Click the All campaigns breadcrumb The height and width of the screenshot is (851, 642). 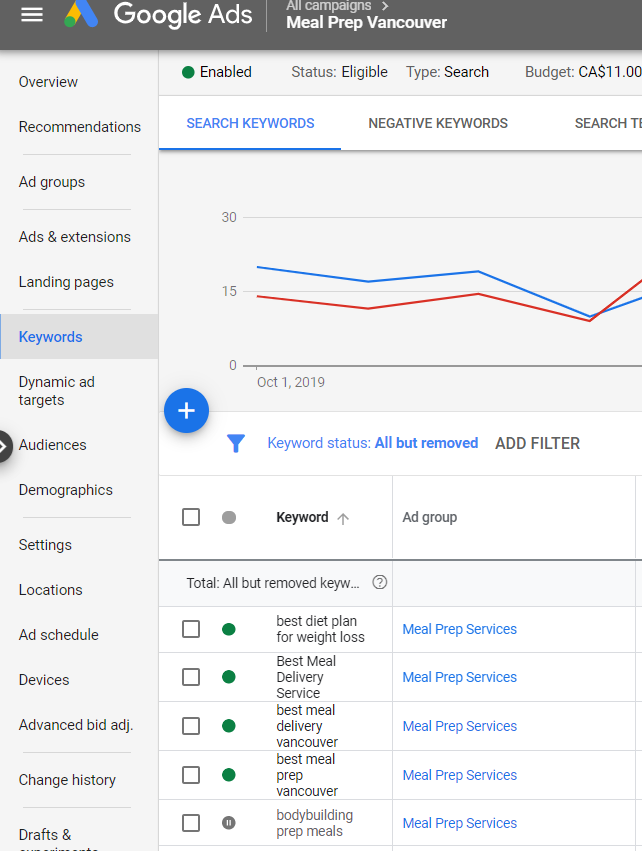[x=328, y=6]
